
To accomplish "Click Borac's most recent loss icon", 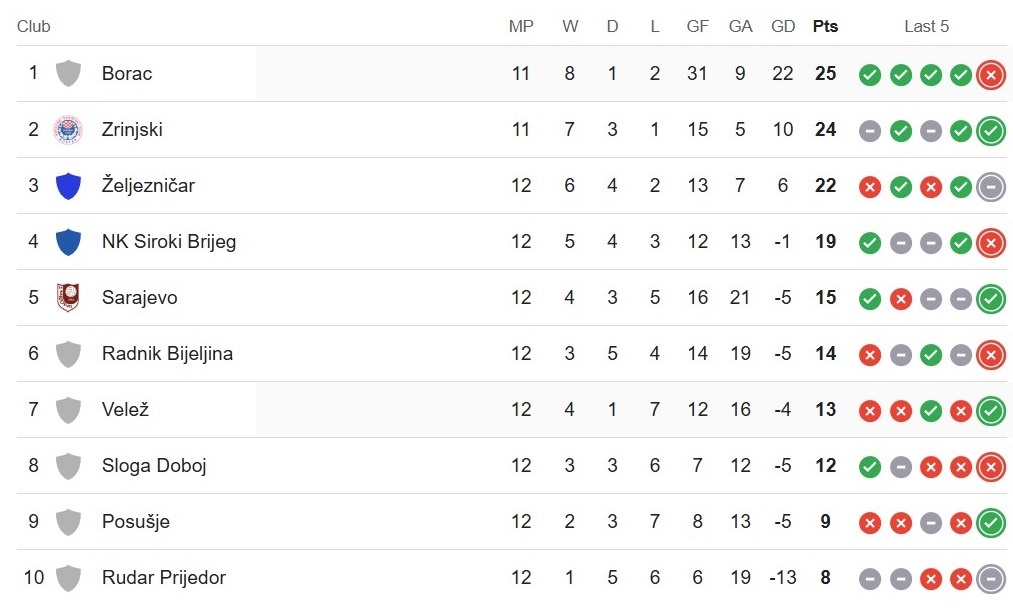I will 991,75.
